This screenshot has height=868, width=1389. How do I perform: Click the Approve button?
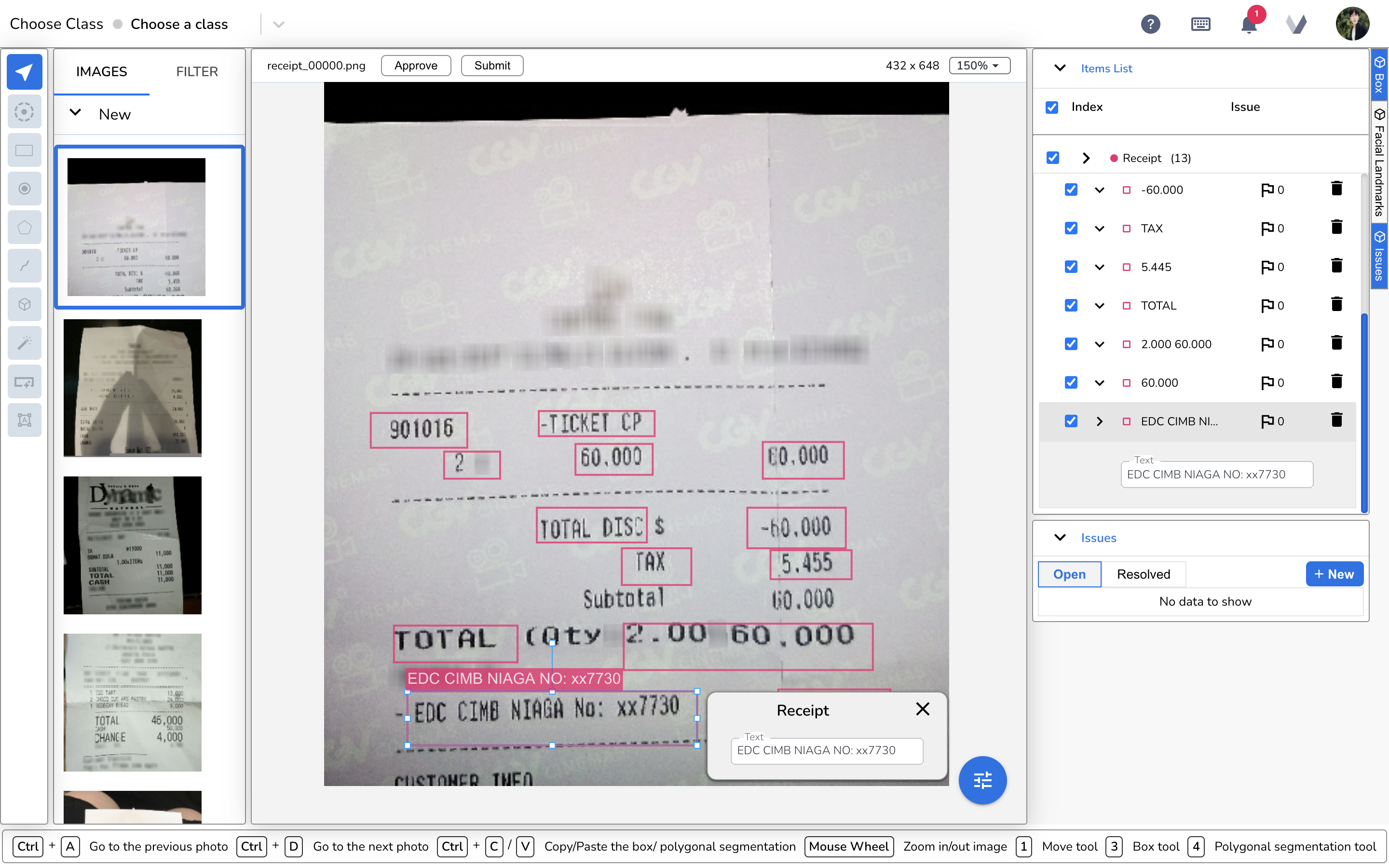pos(416,66)
